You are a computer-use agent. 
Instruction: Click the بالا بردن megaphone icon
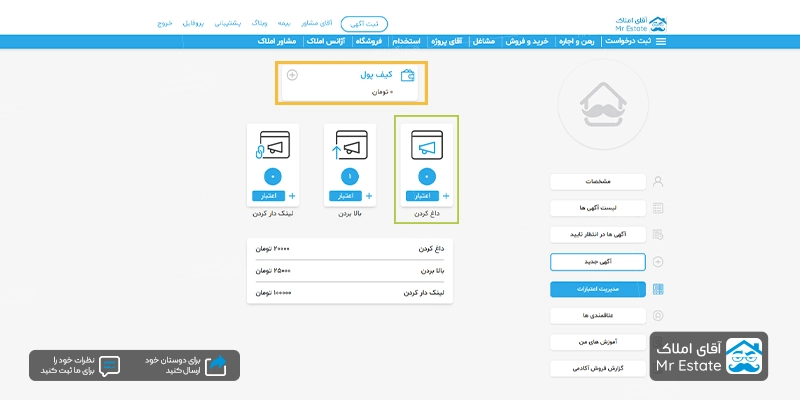[350, 148]
